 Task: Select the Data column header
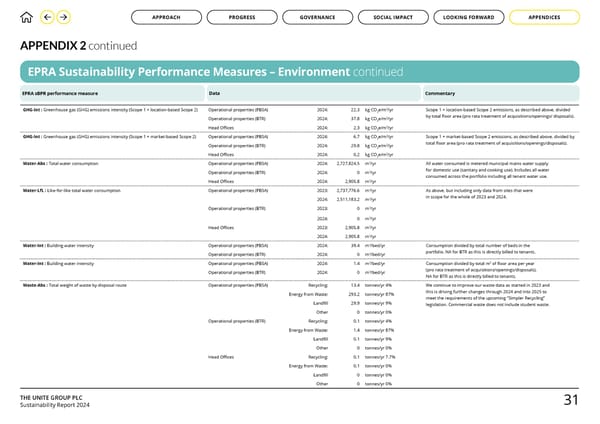click(x=214, y=94)
